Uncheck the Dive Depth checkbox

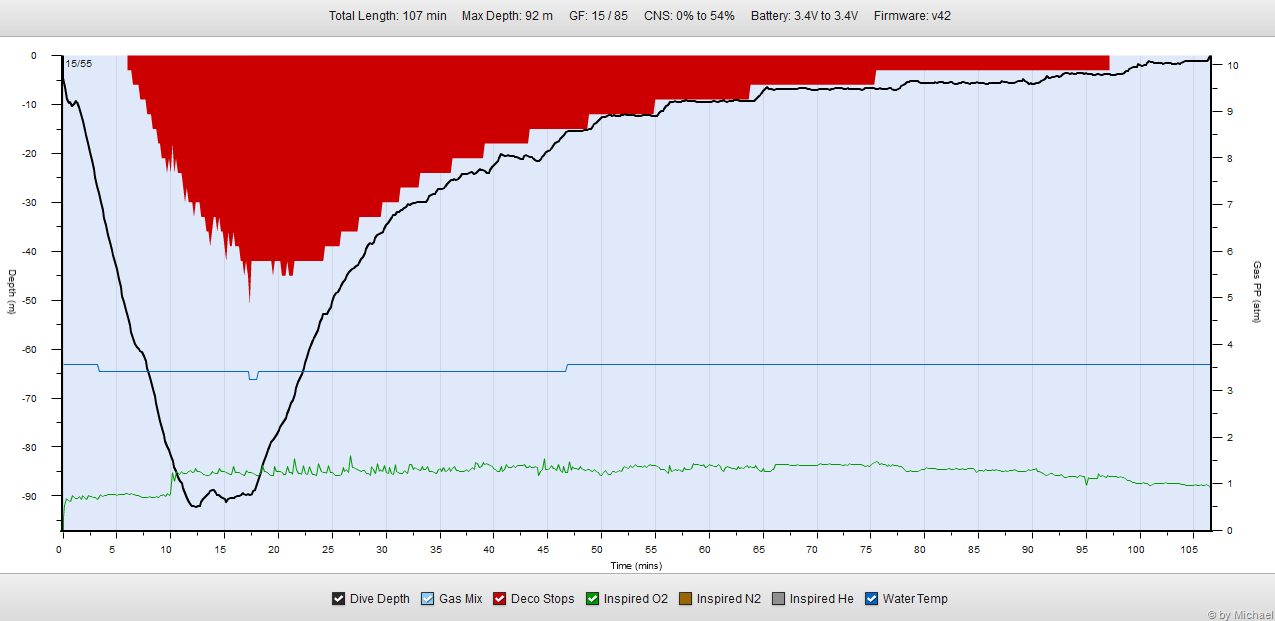[x=339, y=599]
